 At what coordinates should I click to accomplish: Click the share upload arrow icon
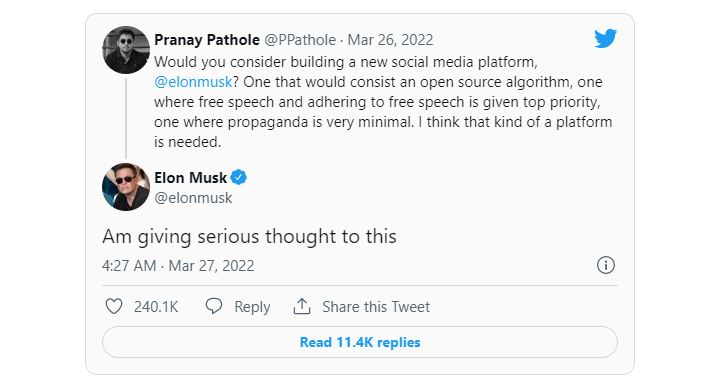(x=302, y=306)
